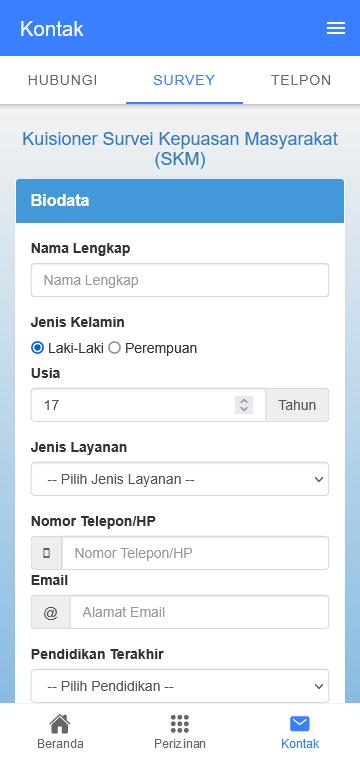Select the Laki-Laki radio button

[37, 348]
